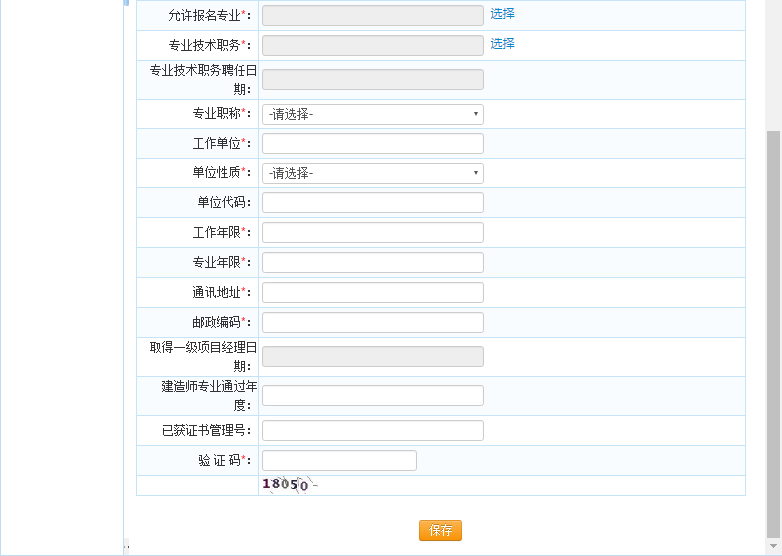Click the 已获证书管理号 text field
This screenshot has height=556, width=782.
372,430
